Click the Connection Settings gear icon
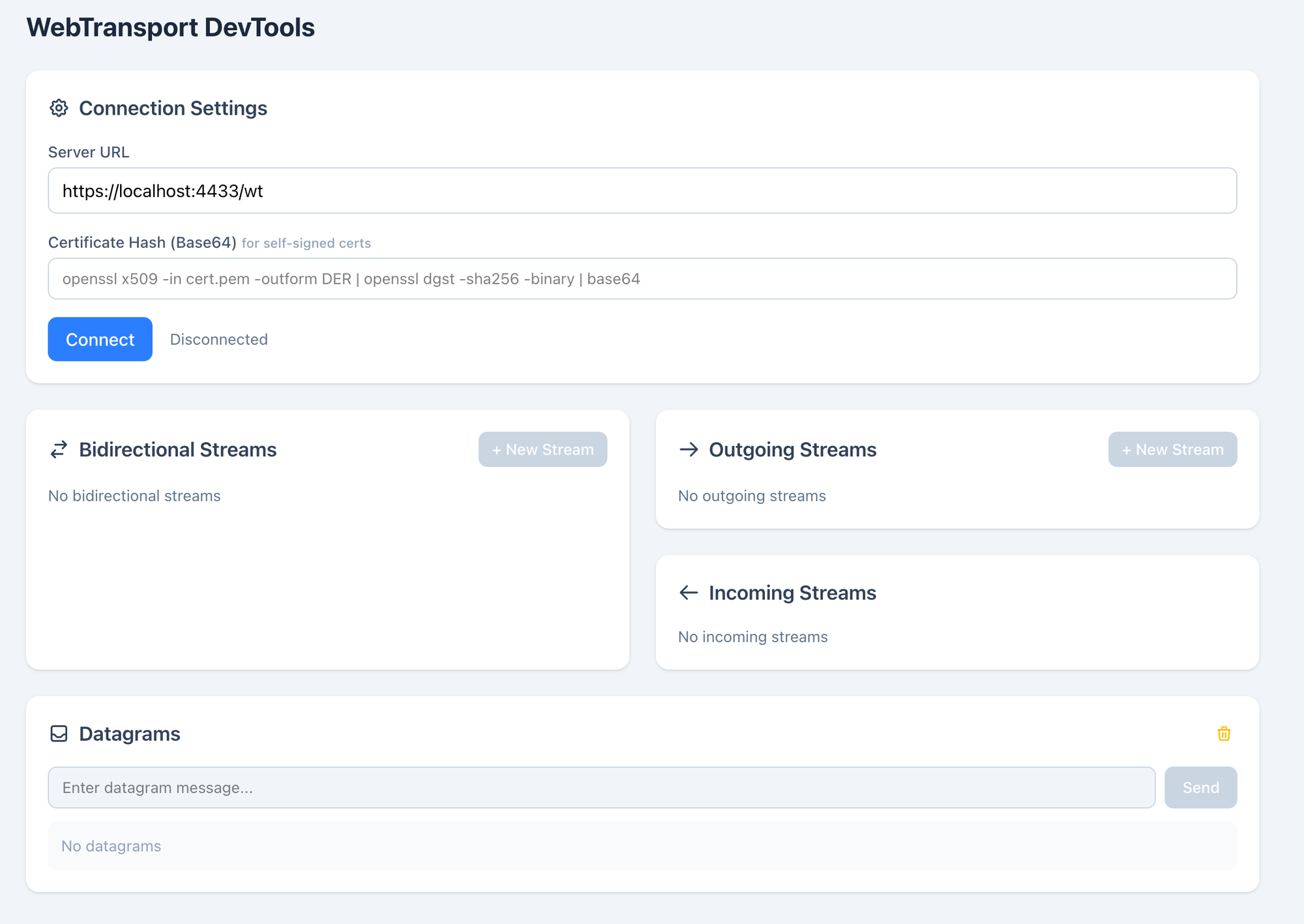The height and width of the screenshot is (924, 1304). (59, 108)
